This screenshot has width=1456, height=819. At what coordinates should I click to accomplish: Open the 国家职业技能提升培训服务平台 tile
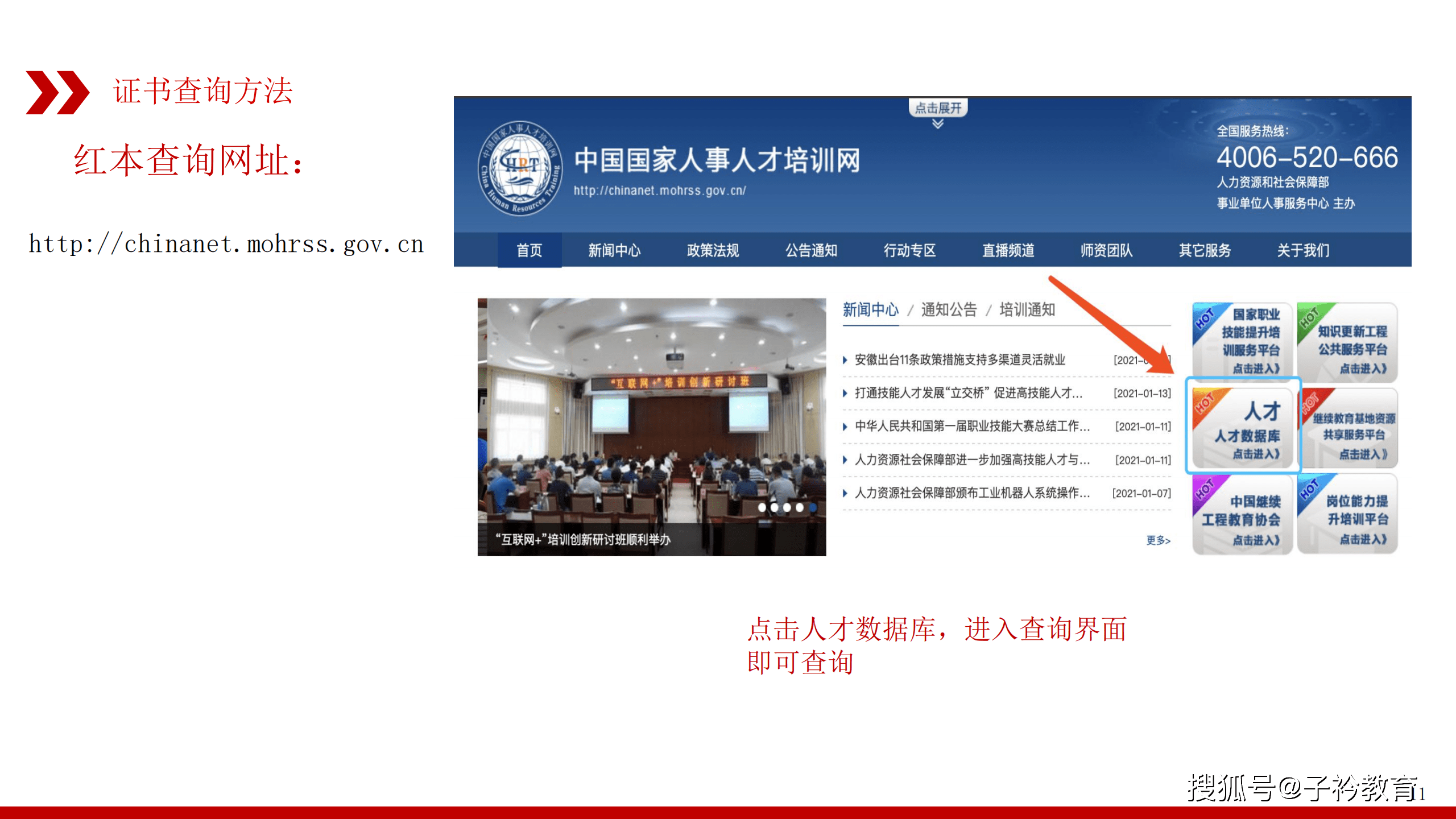pos(1243,341)
